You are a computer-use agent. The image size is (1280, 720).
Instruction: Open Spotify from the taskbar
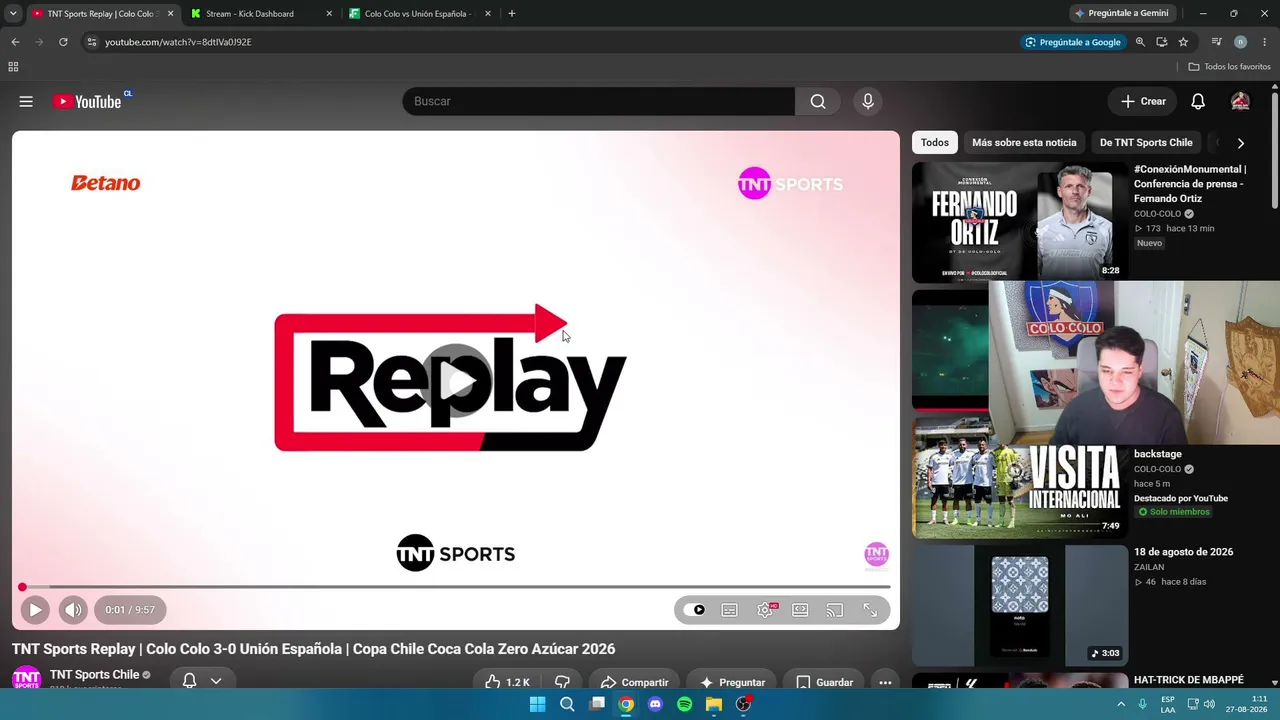[x=684, y=704]
